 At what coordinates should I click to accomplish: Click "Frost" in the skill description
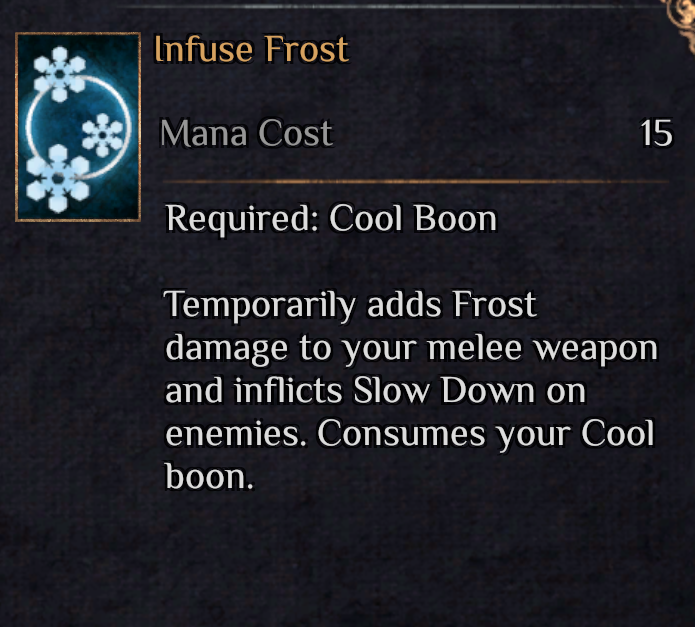[x=495, y=305]
